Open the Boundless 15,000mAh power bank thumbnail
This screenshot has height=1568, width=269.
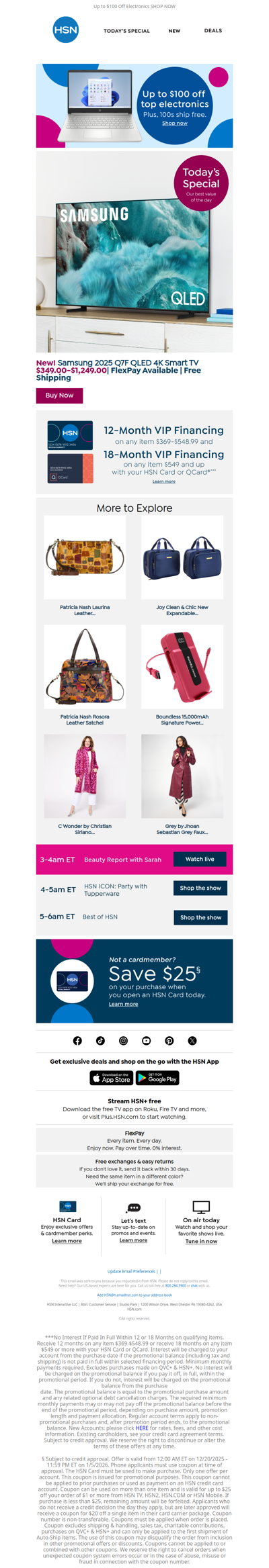tap(182, 667)
